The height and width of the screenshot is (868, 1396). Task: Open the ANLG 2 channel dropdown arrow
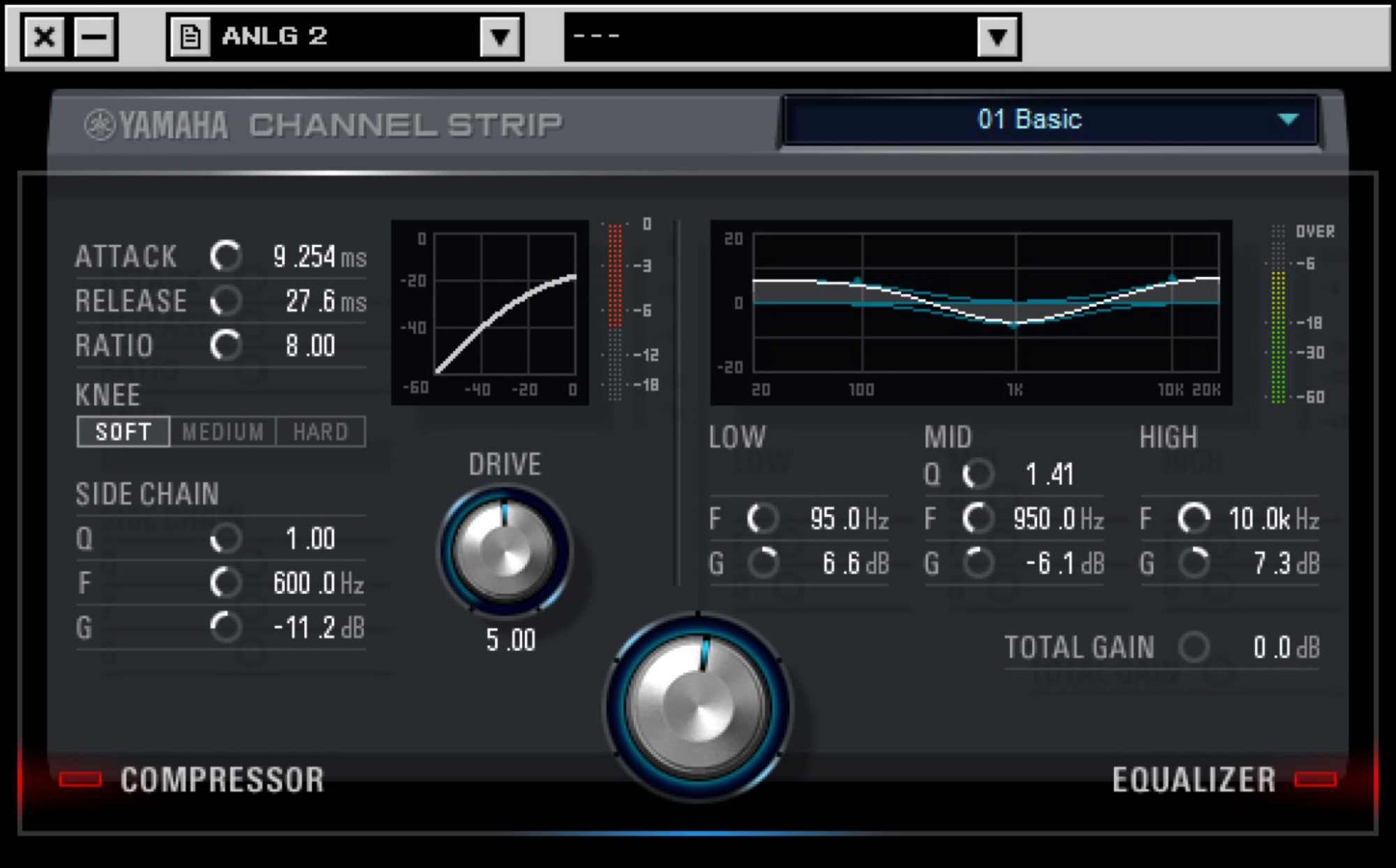(x=500, y=36)
